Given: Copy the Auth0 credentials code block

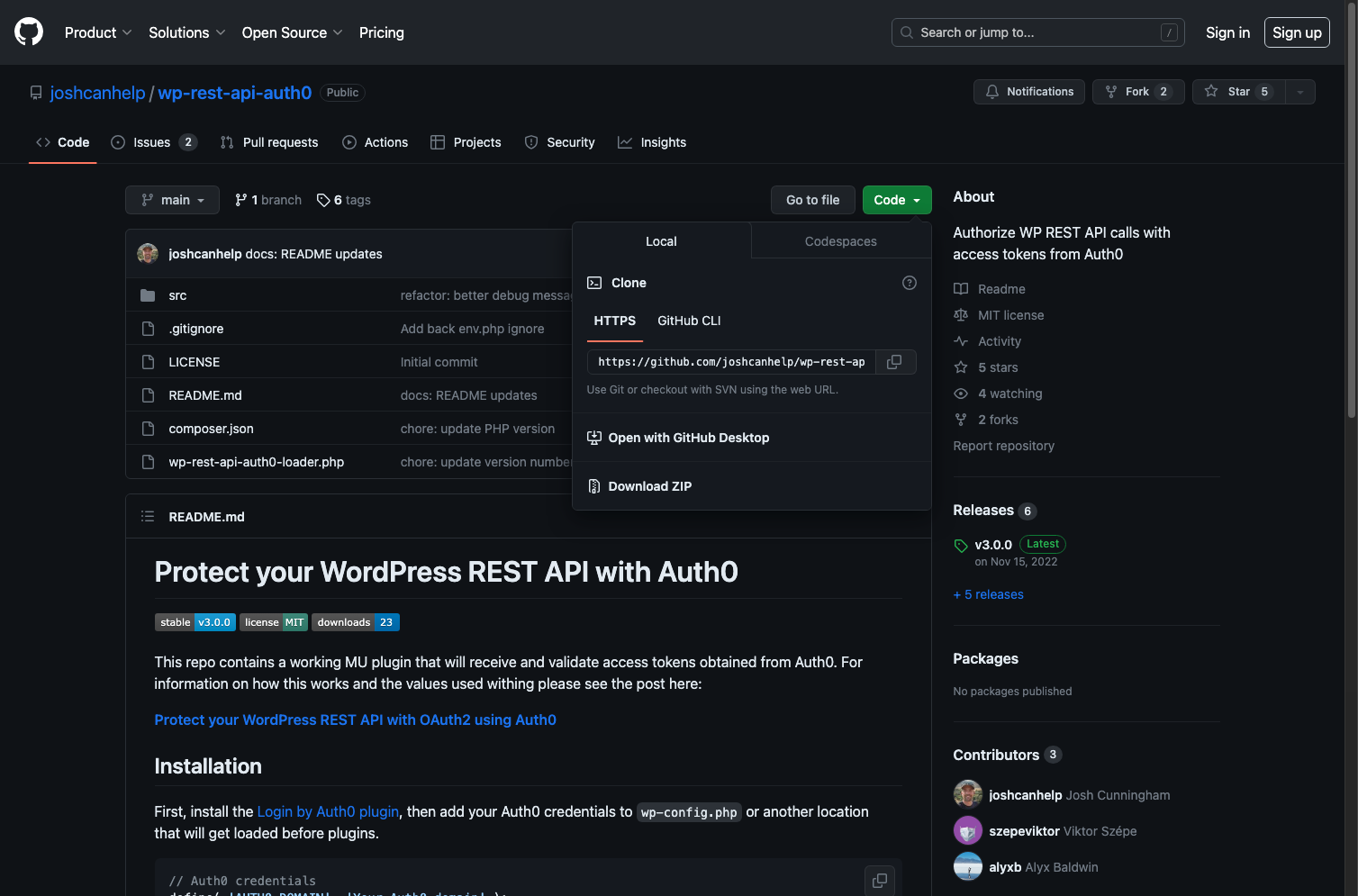Looking at the screenshot, I should click(880, 881).
